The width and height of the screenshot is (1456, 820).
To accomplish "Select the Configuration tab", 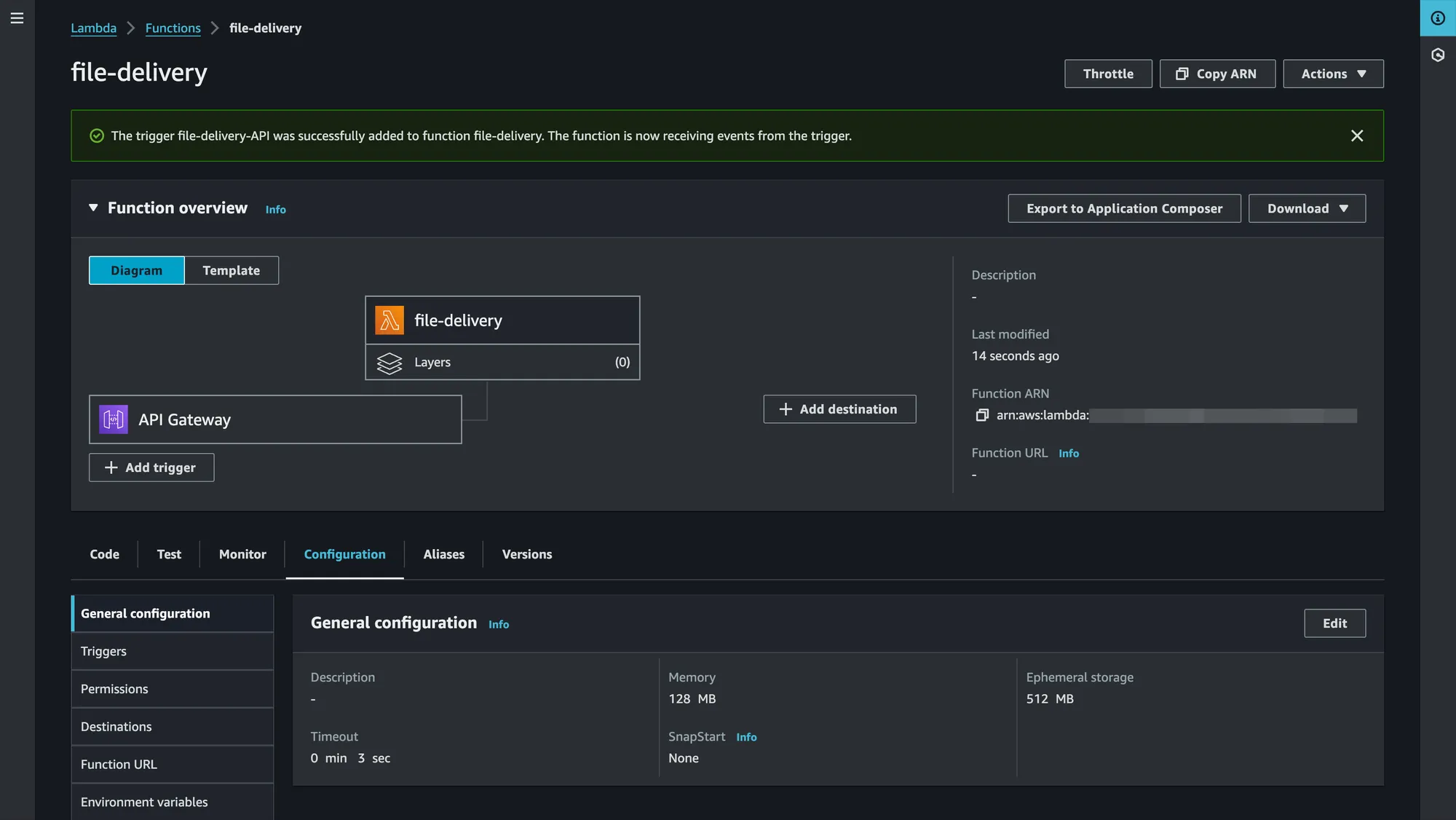I will (x=344, y=554).
